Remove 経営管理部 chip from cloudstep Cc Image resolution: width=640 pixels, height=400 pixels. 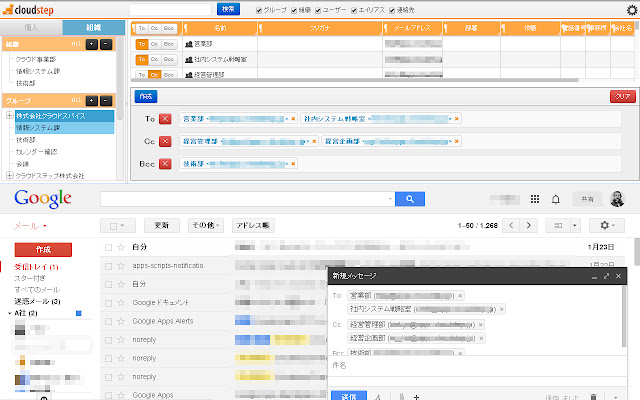point(314,141)
